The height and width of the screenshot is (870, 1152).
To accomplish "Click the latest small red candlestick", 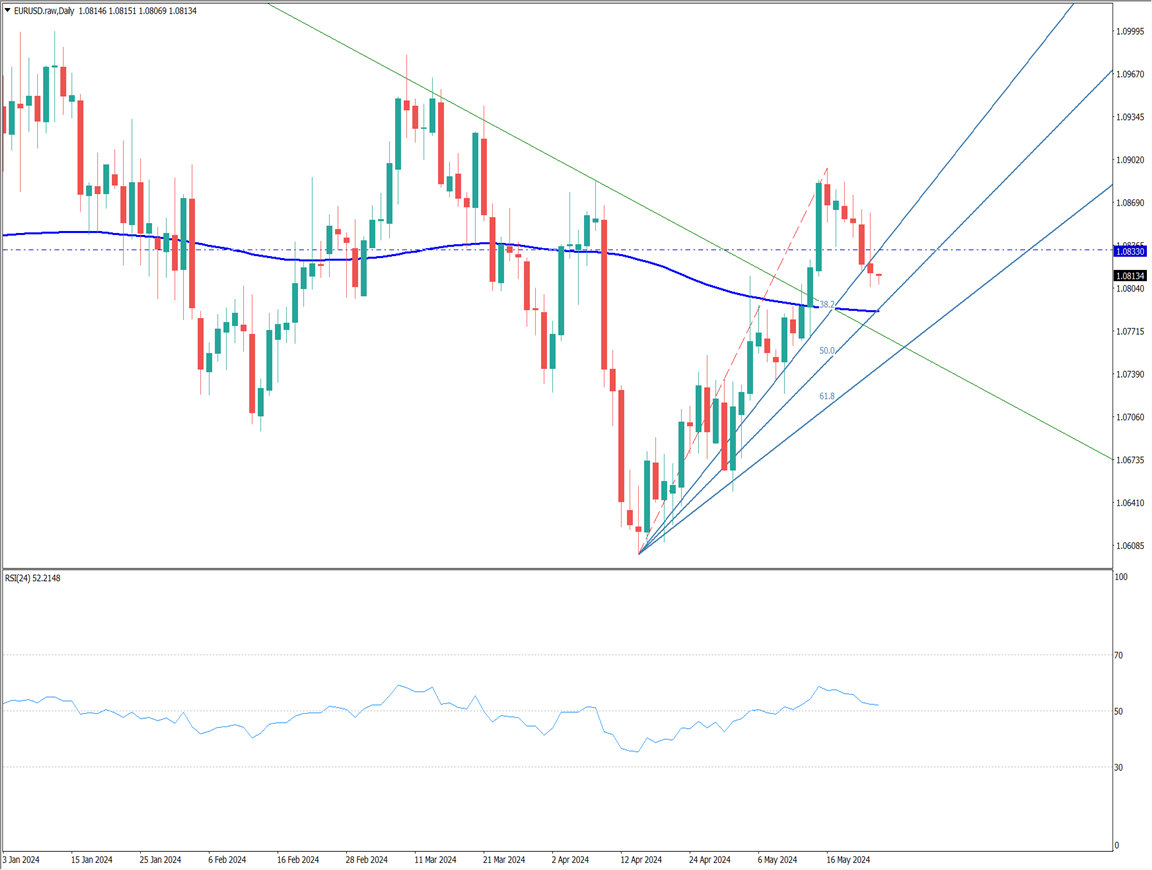I will [879, 276].
